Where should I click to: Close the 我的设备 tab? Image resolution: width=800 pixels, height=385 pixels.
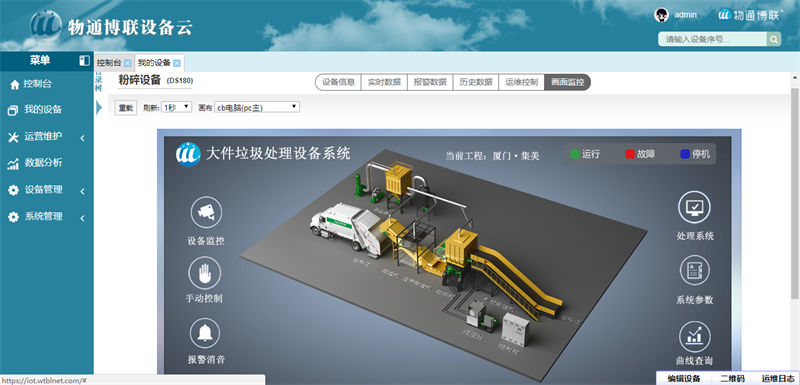(177, 63)
